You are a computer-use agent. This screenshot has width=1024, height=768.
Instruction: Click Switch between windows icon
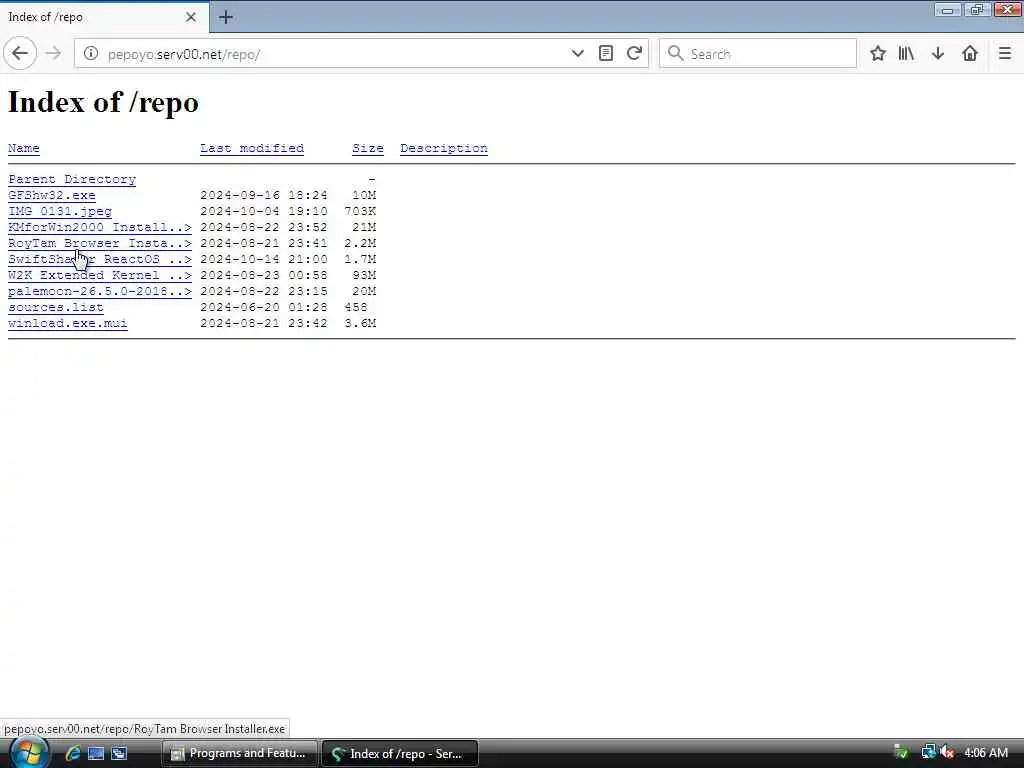tap(119, 753)
